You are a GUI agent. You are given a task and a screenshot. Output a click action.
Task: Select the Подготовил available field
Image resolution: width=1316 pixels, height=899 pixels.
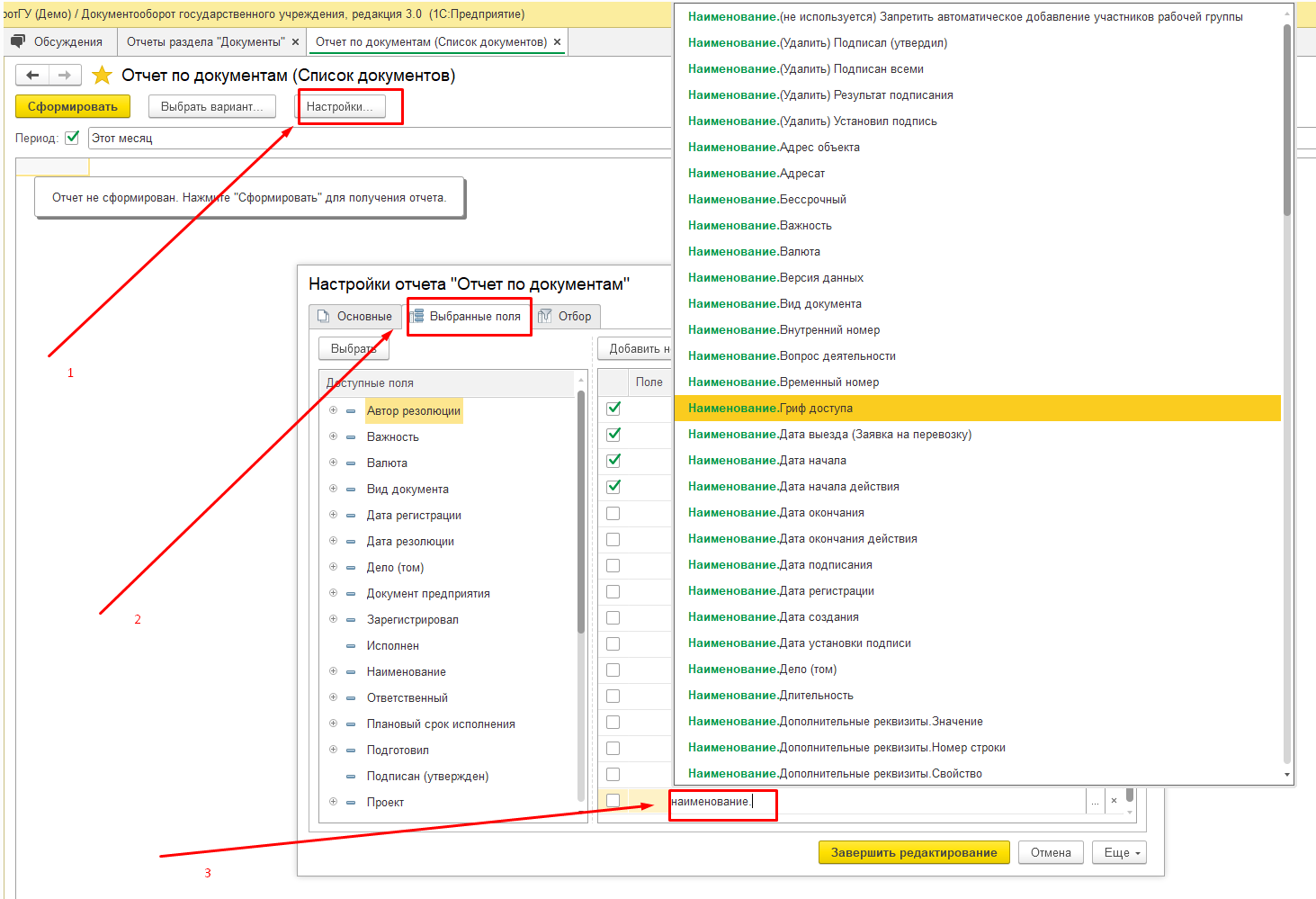coord(398,750)
